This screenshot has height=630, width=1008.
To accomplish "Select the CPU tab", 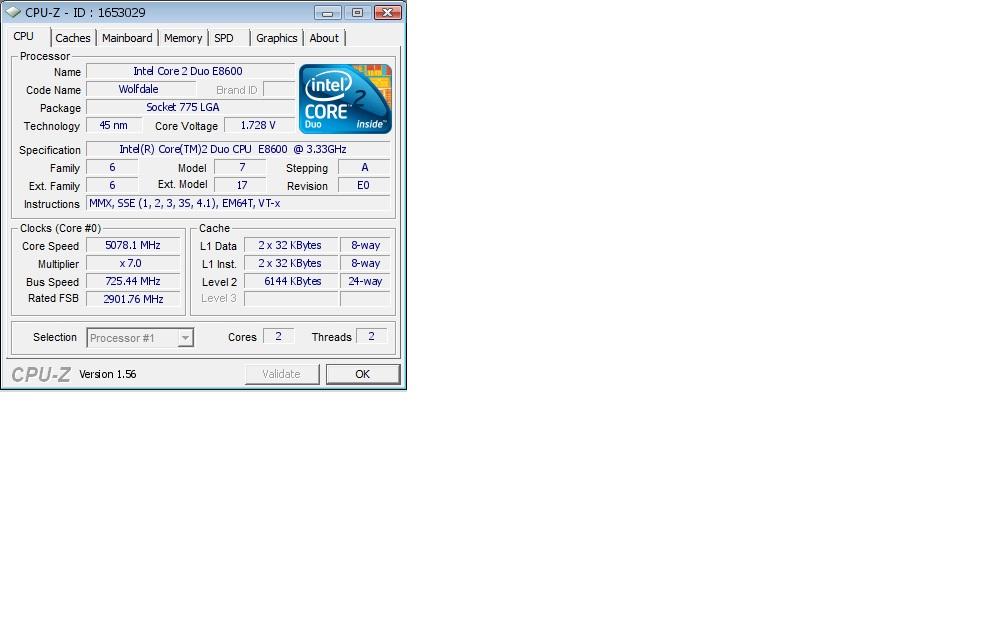I will pos(23,37).
